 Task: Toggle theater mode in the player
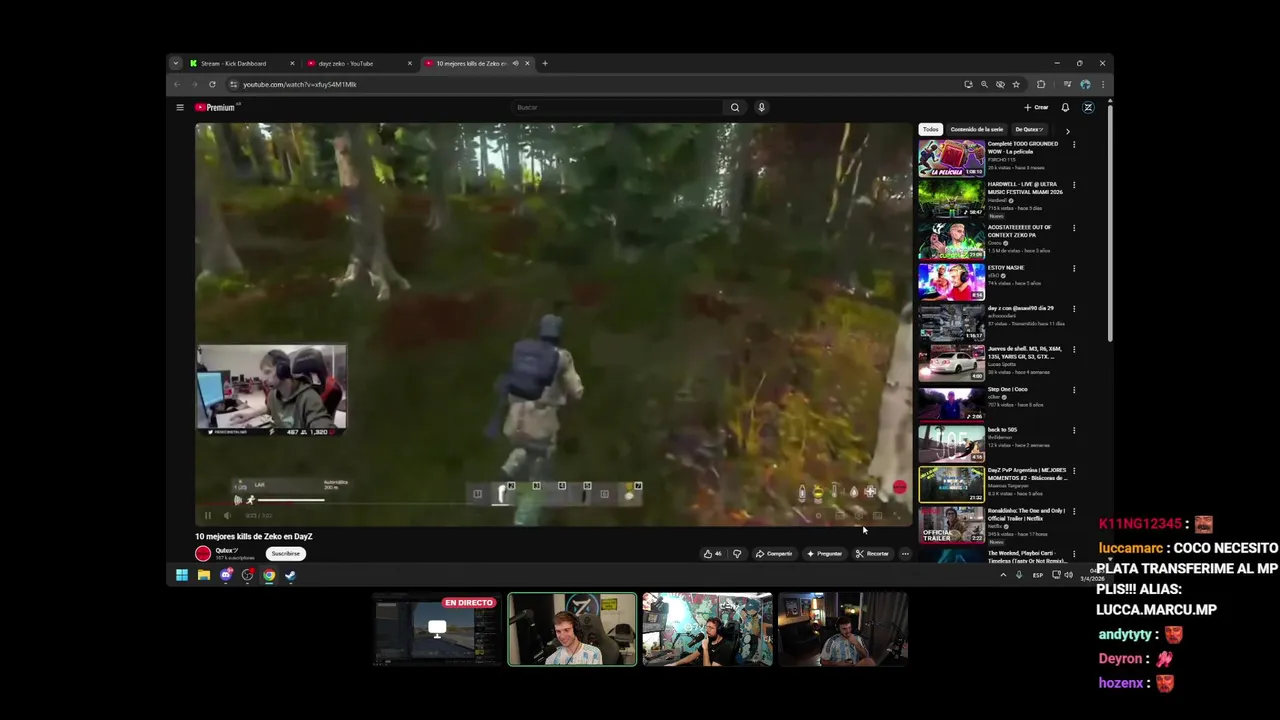point(877,516)
